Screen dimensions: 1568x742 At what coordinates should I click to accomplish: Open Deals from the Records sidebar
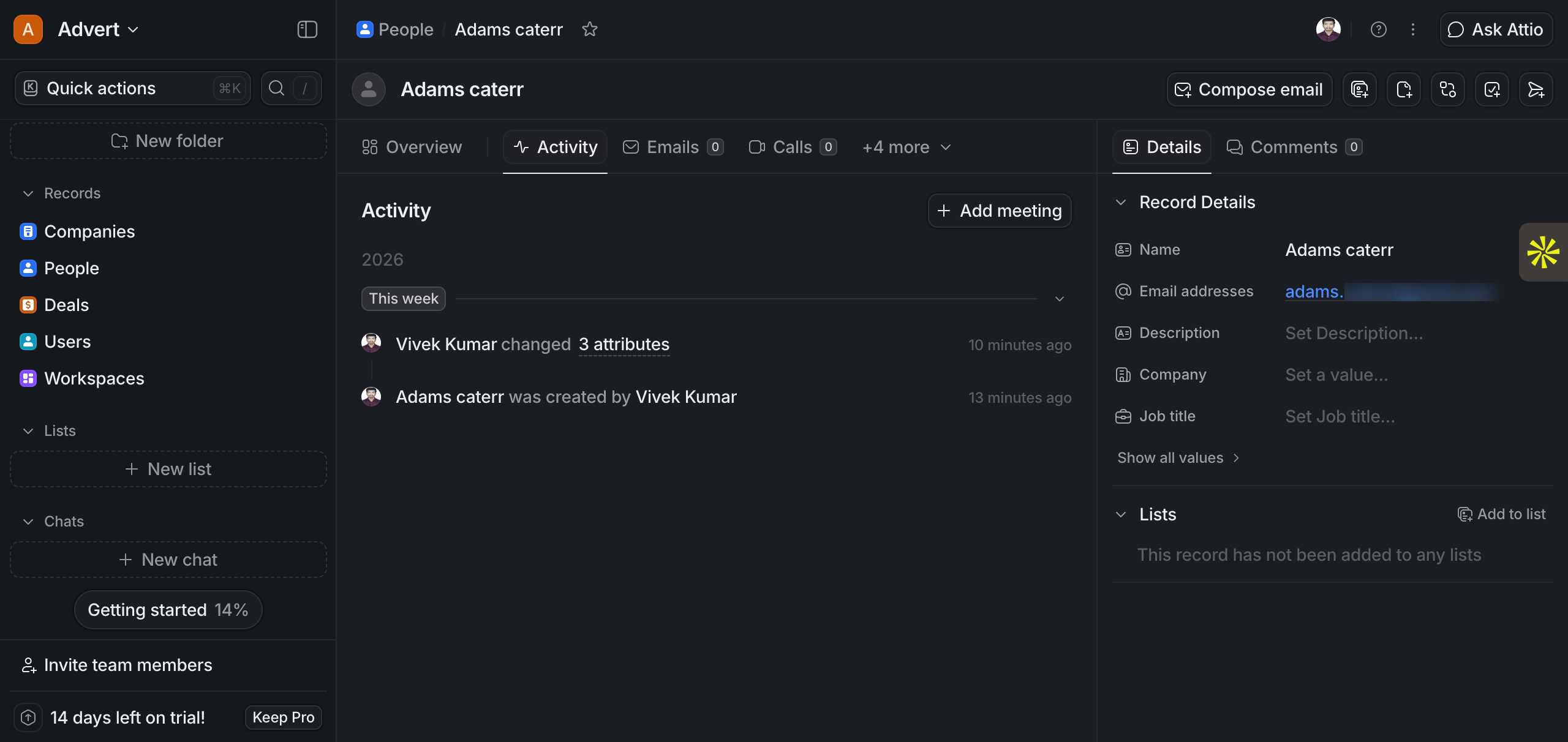(x=66, y=304)
